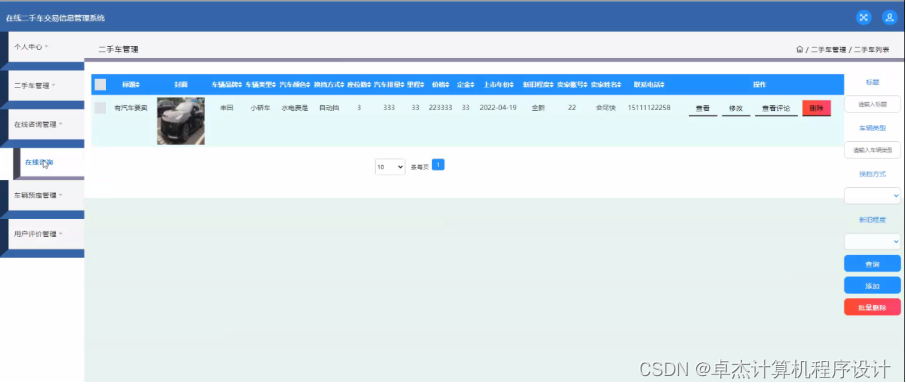Collapse the 在线咨询管理 sidebar menu

(x=46, y=124)
